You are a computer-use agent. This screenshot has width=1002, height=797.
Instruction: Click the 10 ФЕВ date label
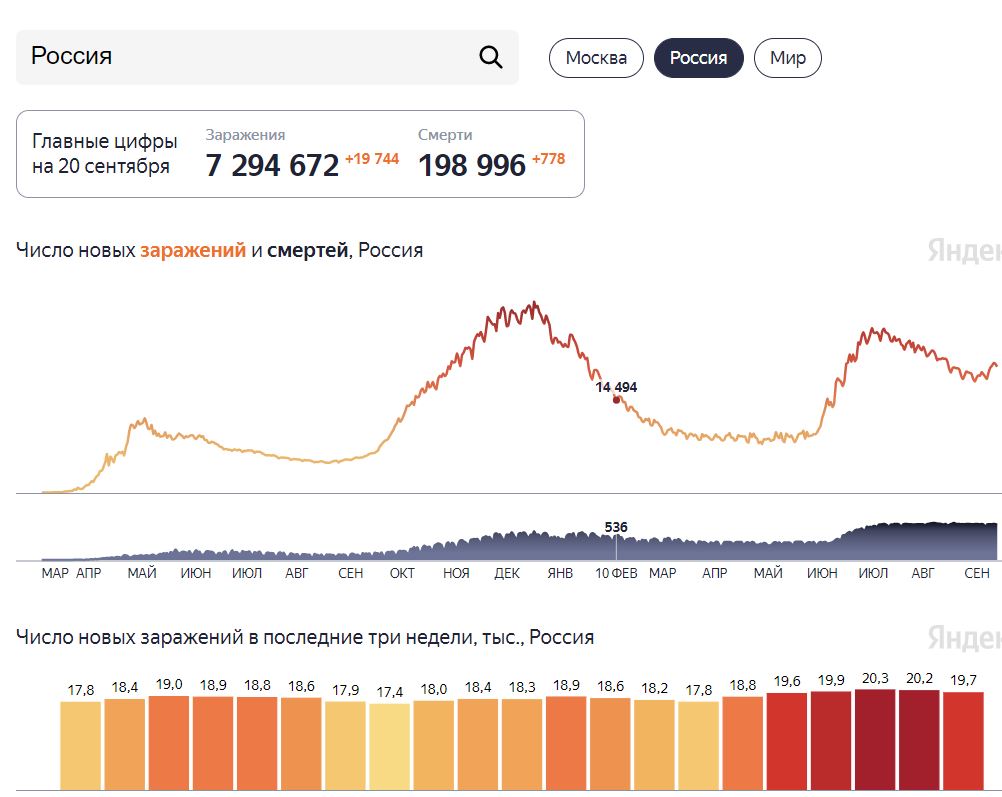click(616, 573)
